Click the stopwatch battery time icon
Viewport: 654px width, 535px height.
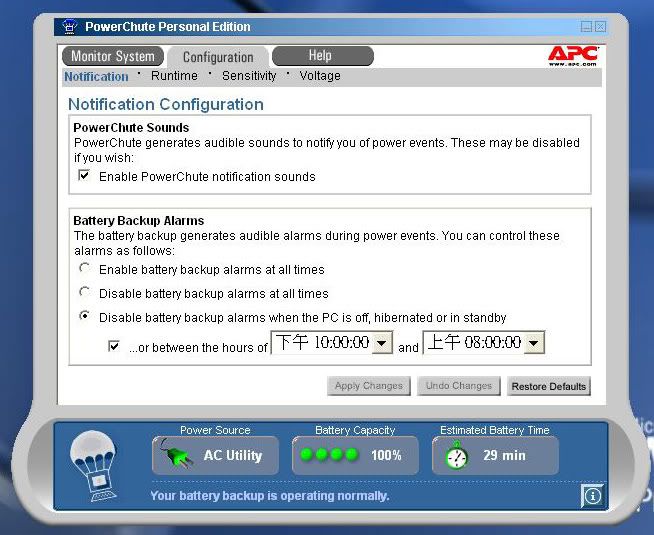tap(456, 455)
